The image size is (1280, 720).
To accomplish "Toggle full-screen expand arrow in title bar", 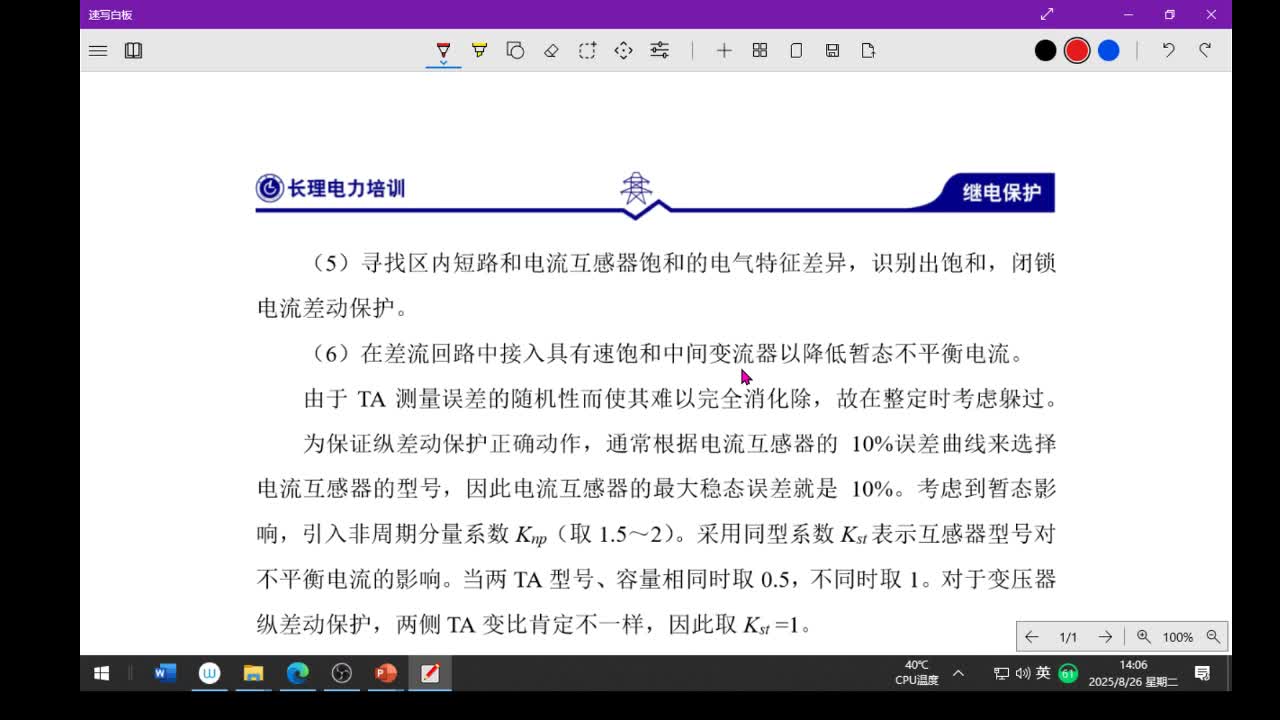I will tap(1047, 14).
